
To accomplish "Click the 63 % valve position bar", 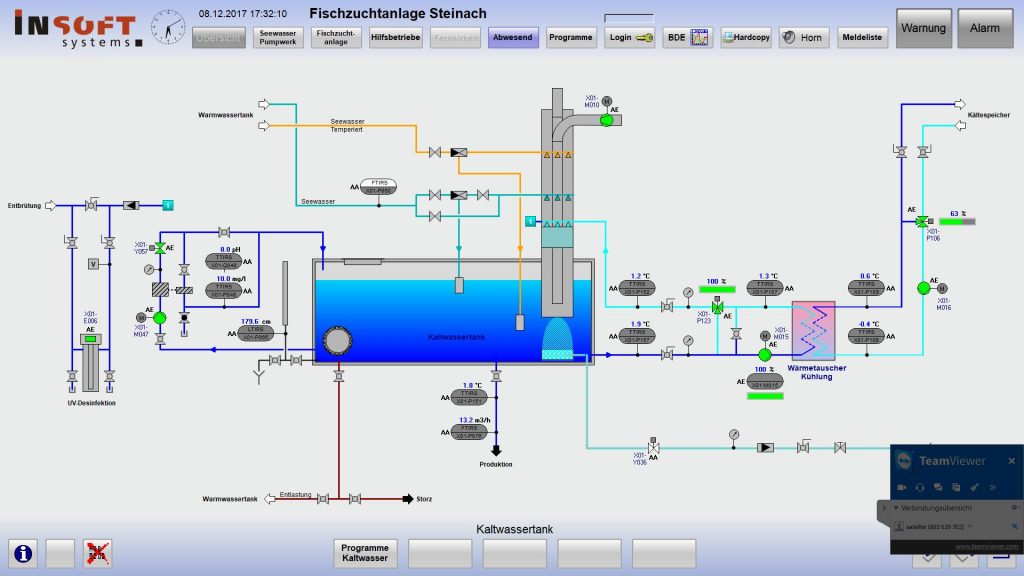I will 957,222.
